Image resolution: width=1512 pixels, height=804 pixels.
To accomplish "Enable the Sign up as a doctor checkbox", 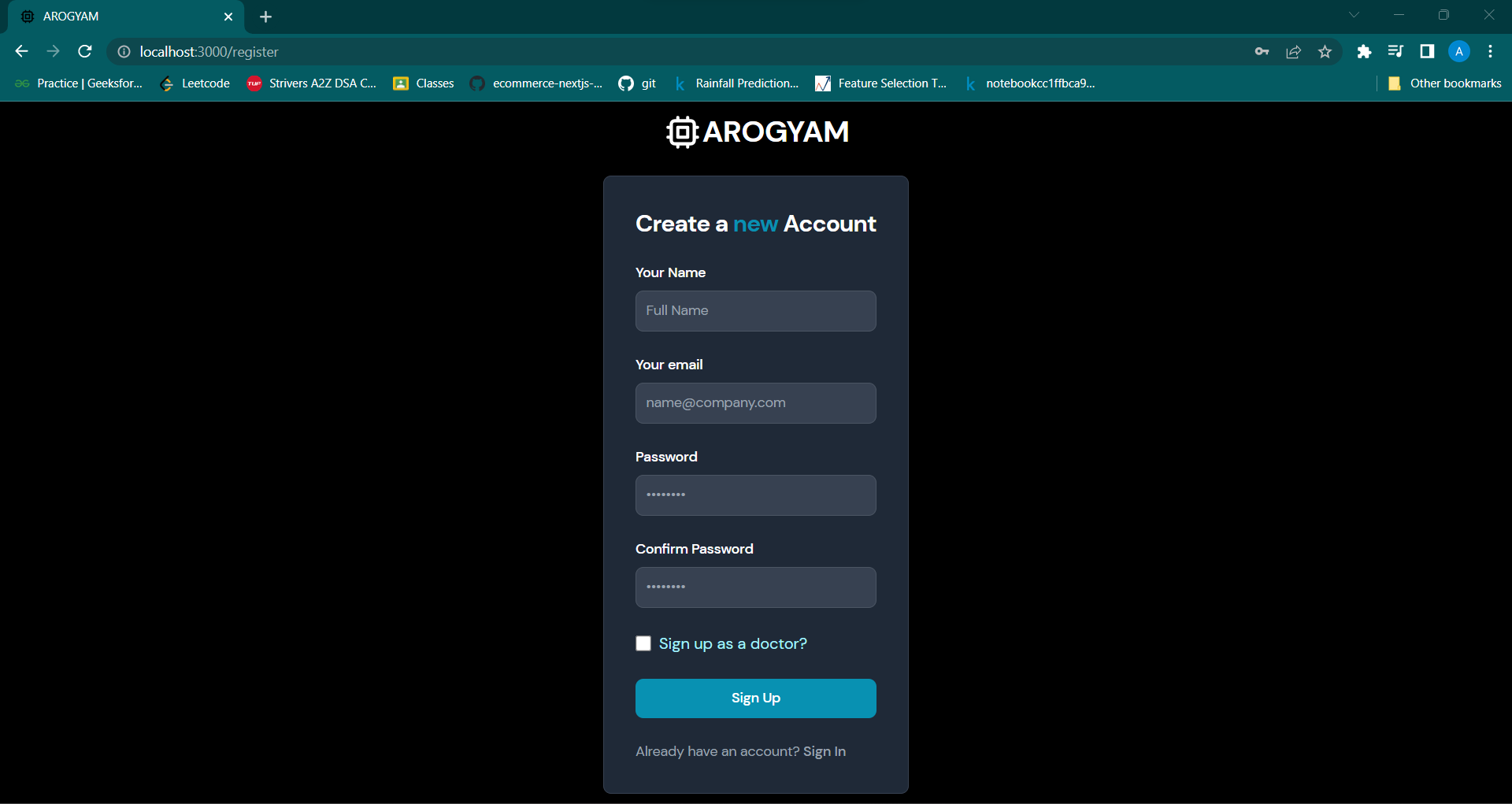I will (x=643, y=643).
